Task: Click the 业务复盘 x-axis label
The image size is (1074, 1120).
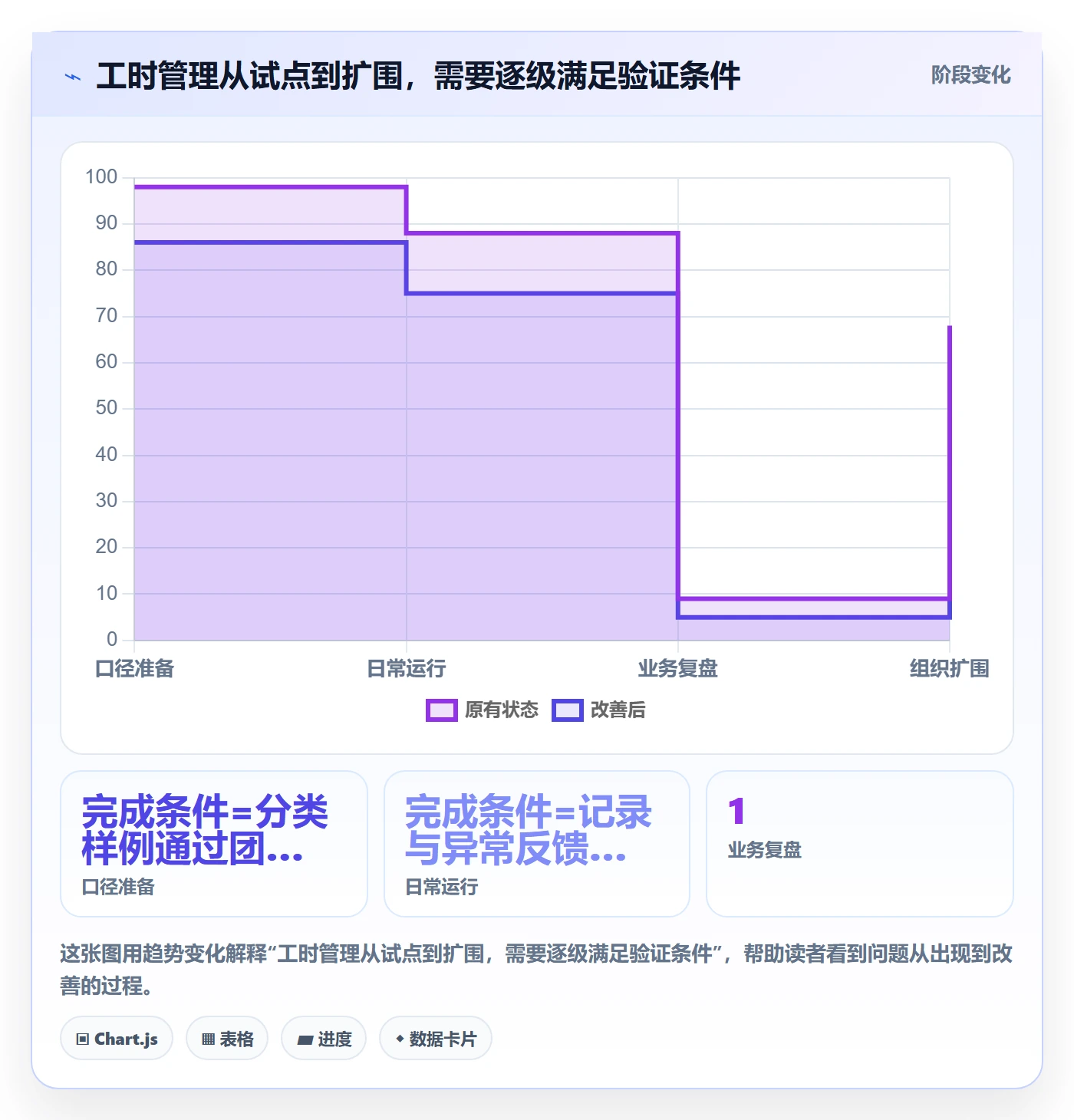Action: [678, 669]
